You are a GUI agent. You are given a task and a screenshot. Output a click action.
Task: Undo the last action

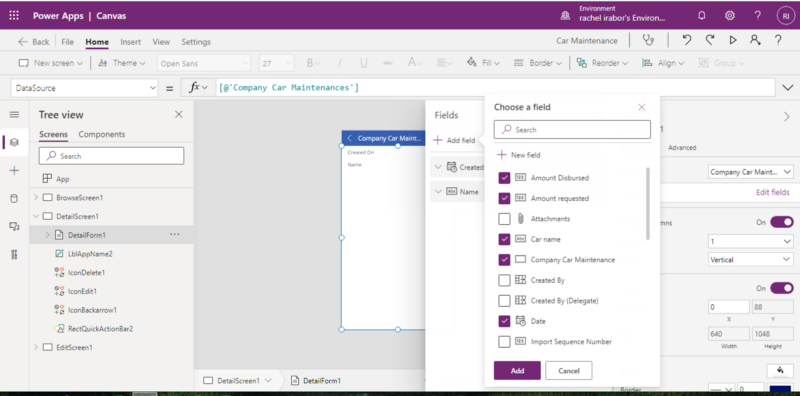(x=687, y=40)
